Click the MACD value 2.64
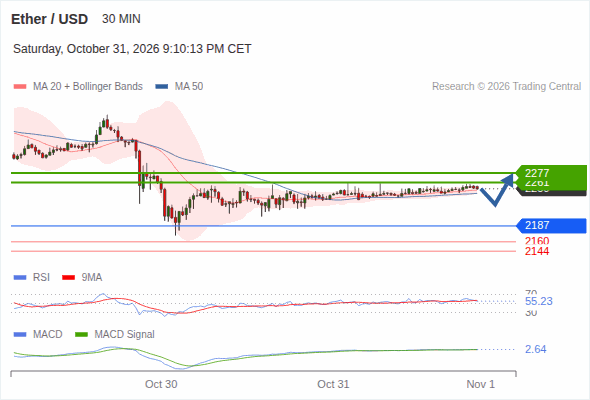The height and width of the screenshot is (400, 590). tap(535, 350)
